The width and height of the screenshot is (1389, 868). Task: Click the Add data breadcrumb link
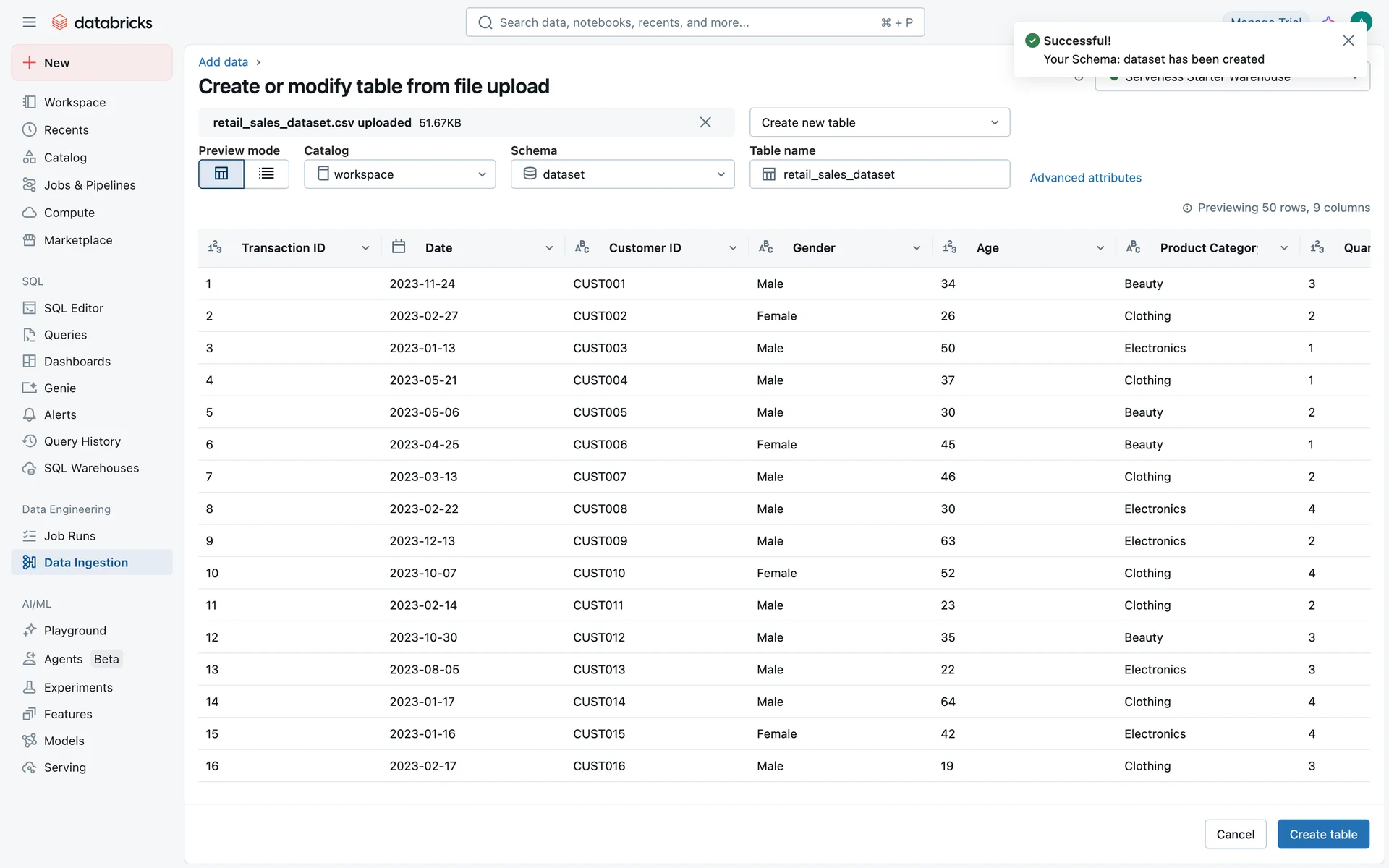[x=223, y=62]
